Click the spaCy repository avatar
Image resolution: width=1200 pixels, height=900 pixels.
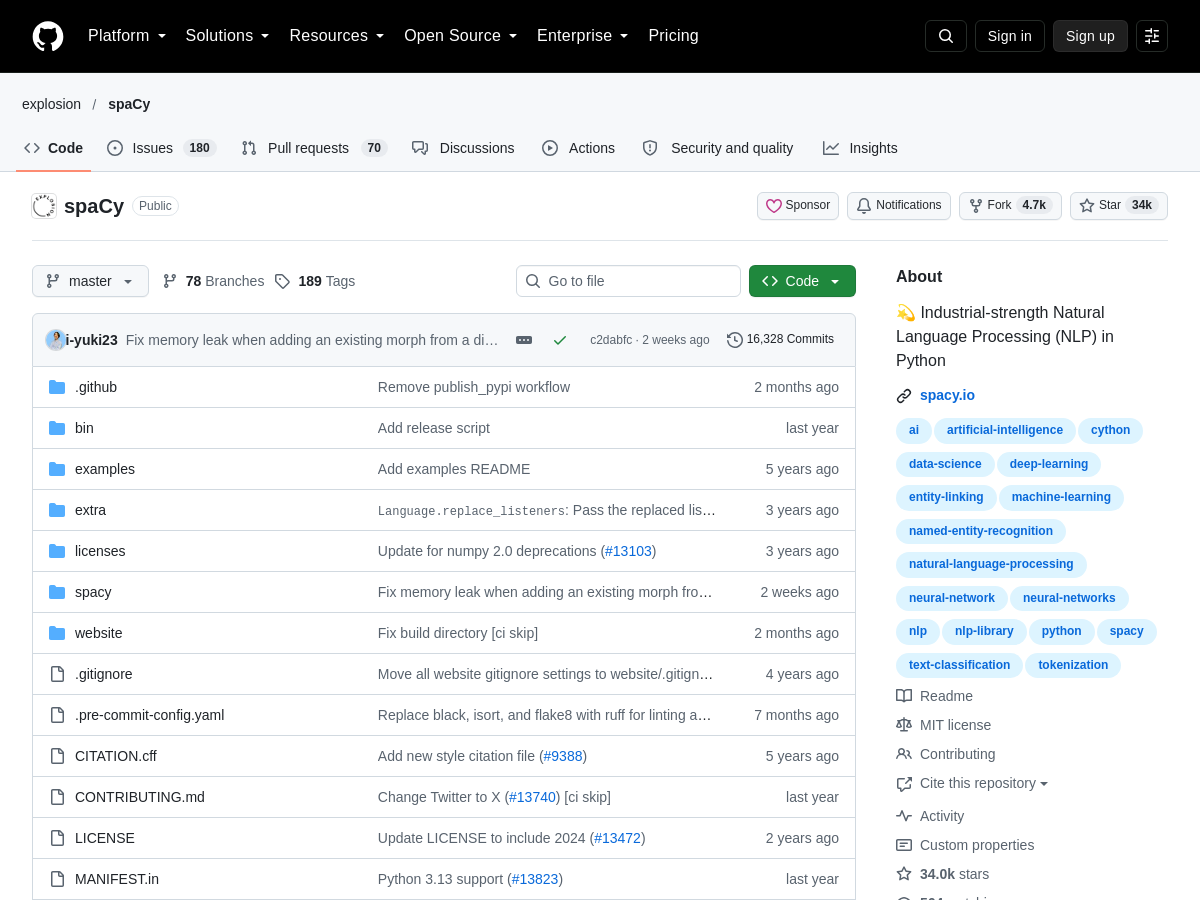tap(44, 206)
